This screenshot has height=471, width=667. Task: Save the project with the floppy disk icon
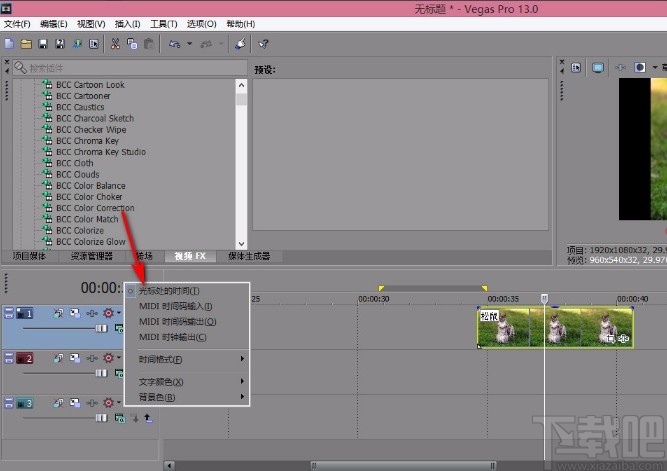pyautogui.click(x=43, y=44)
